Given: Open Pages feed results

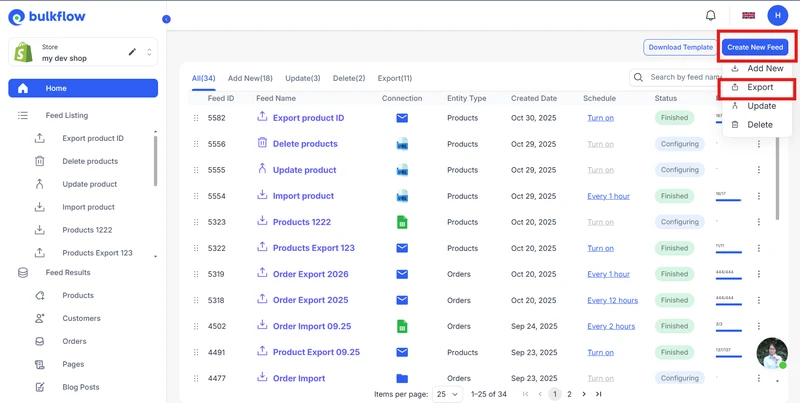Looking at the screenshot, I should tap(73, 364).
